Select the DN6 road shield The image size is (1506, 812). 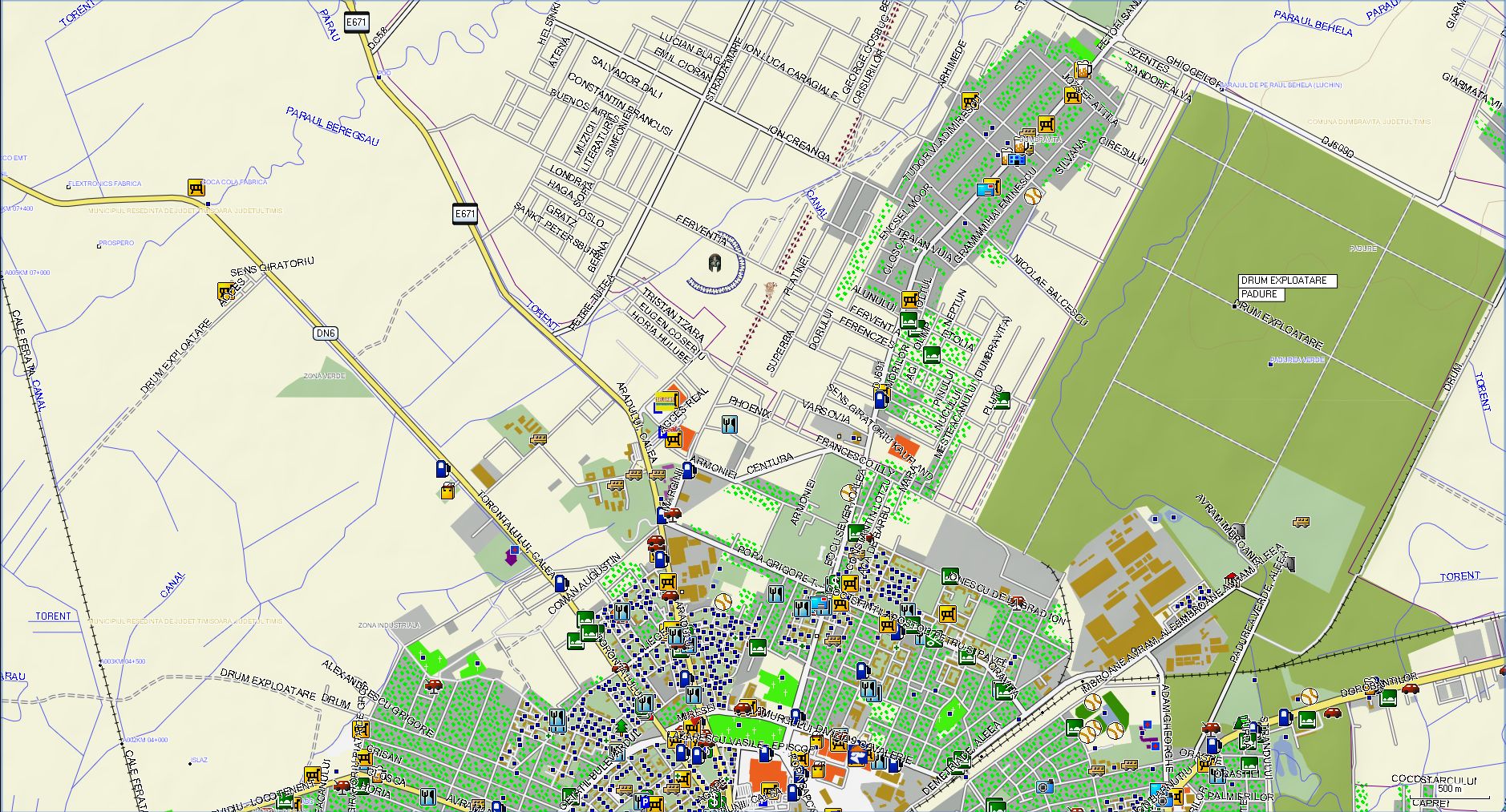pos(324,333)
